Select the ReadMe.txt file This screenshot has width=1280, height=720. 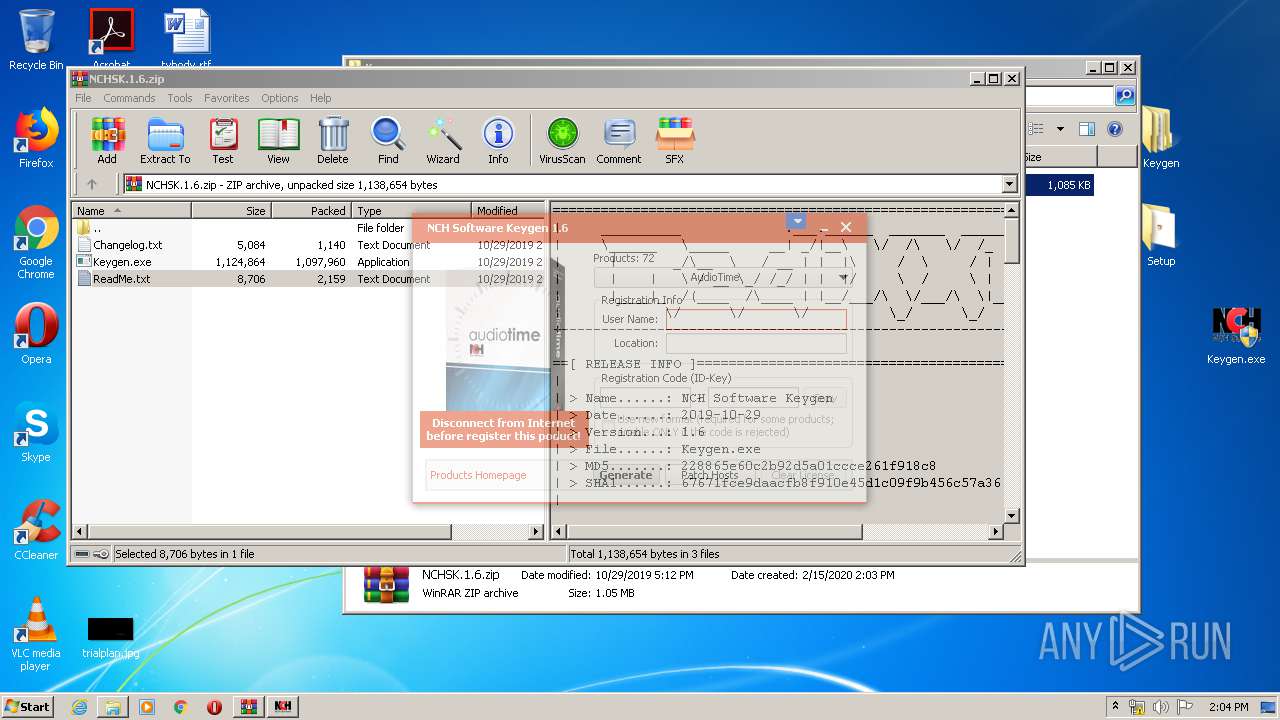[122, 279]
